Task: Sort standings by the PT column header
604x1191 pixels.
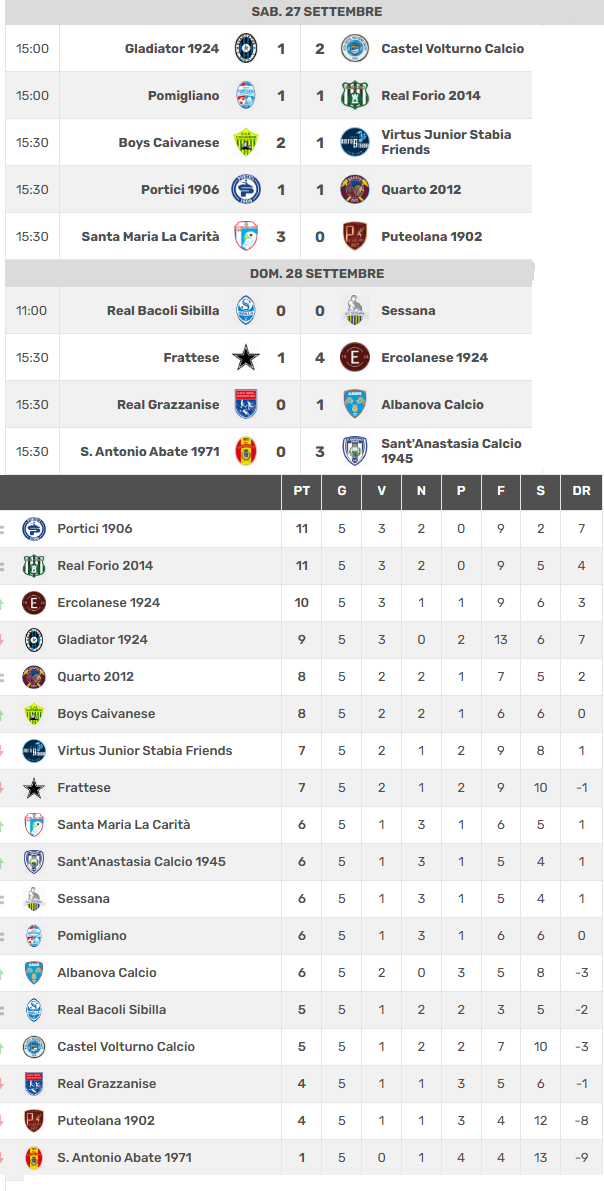Action: 301,491
